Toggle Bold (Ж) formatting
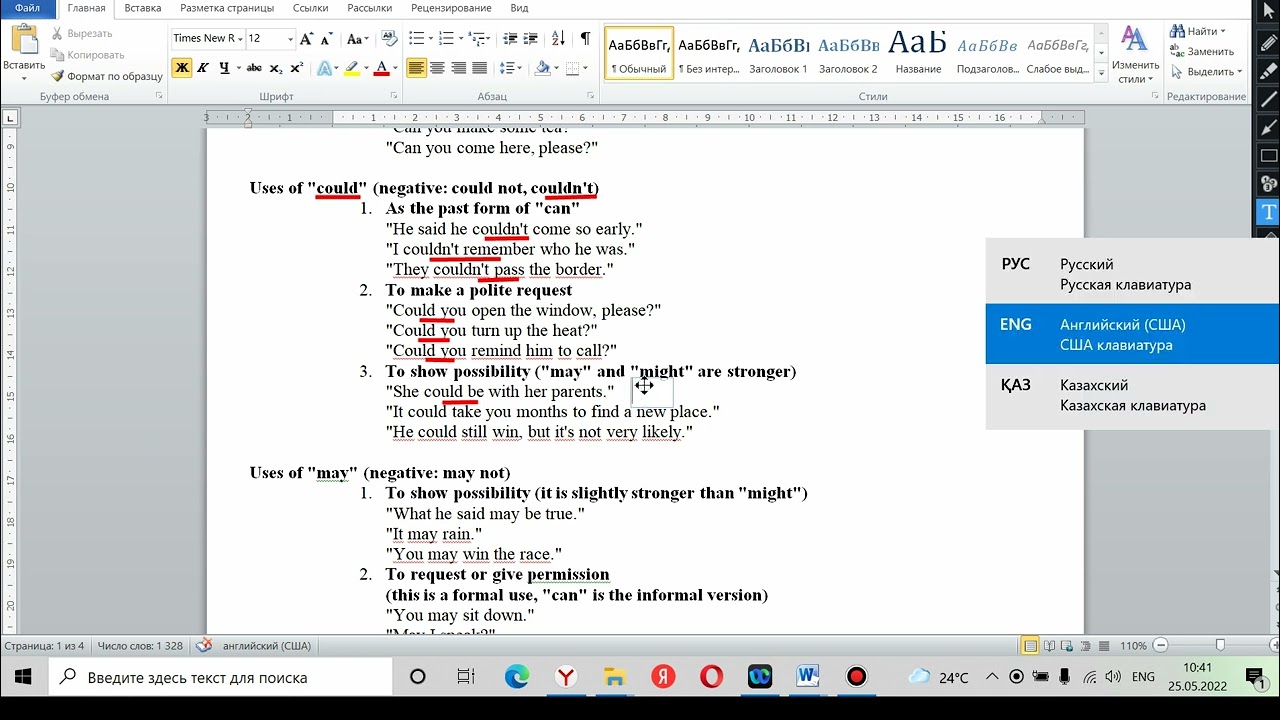Viewport: 1280px width, 720px height. pos(181,68)
